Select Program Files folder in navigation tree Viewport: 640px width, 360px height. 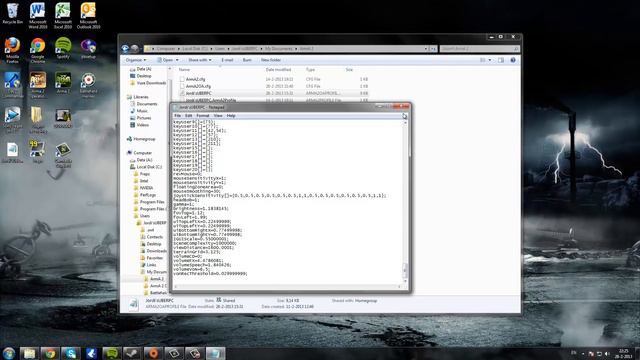(152, 202)
